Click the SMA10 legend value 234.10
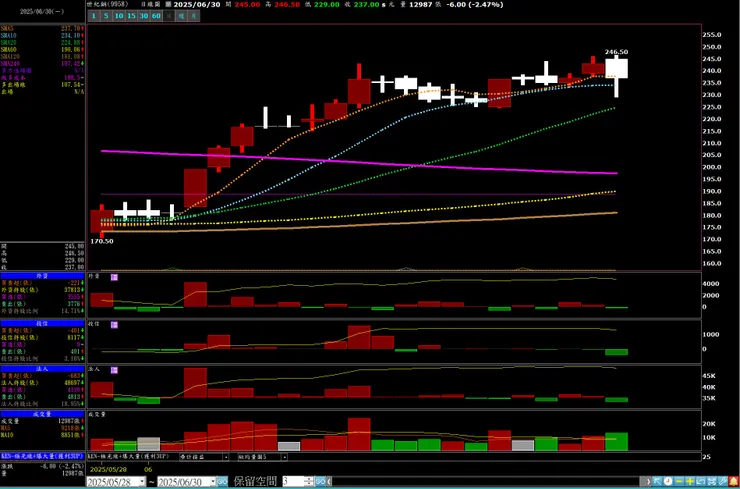Screen dimensions: 740x489 point(71,35)
